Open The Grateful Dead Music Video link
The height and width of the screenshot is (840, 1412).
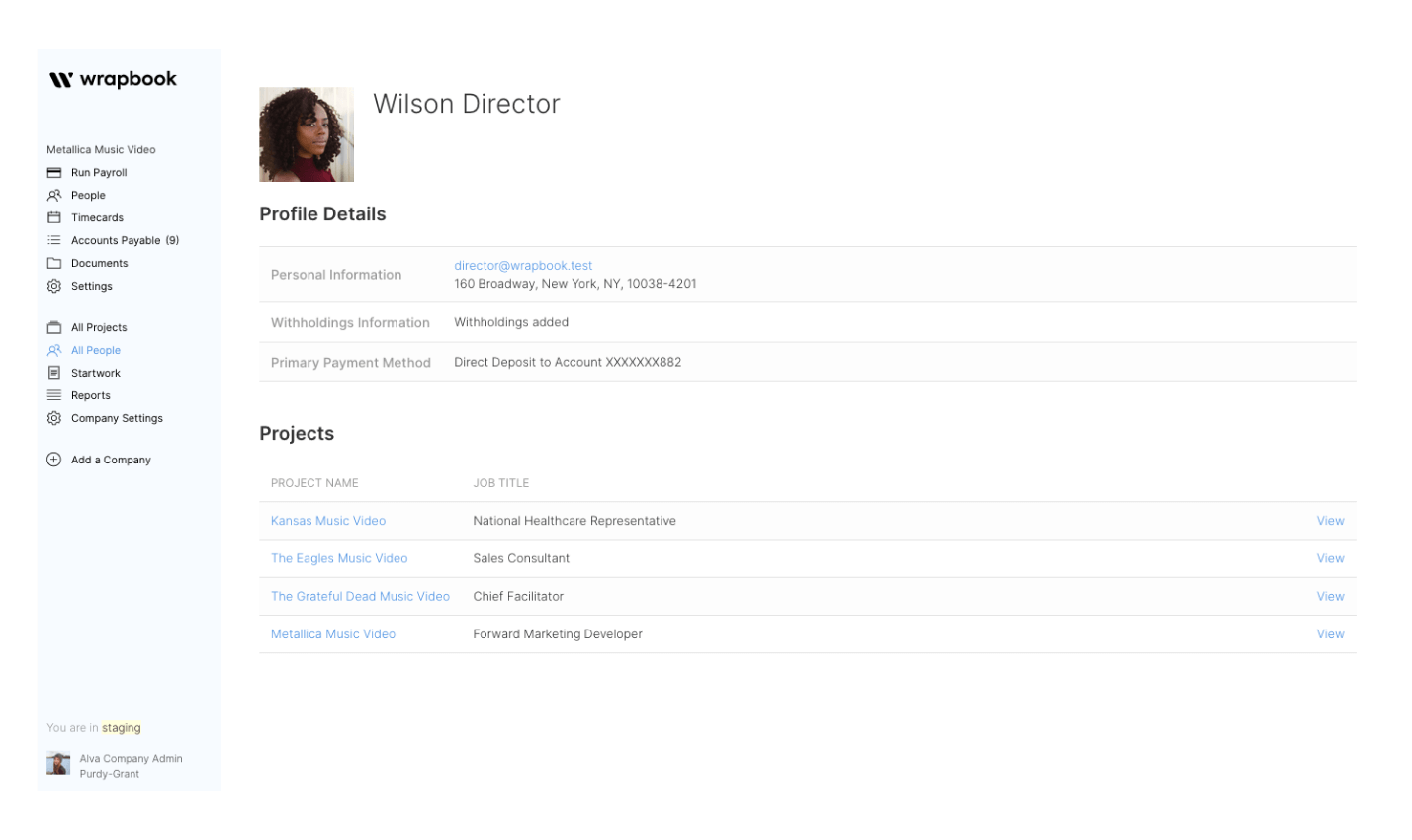point(360,597)
